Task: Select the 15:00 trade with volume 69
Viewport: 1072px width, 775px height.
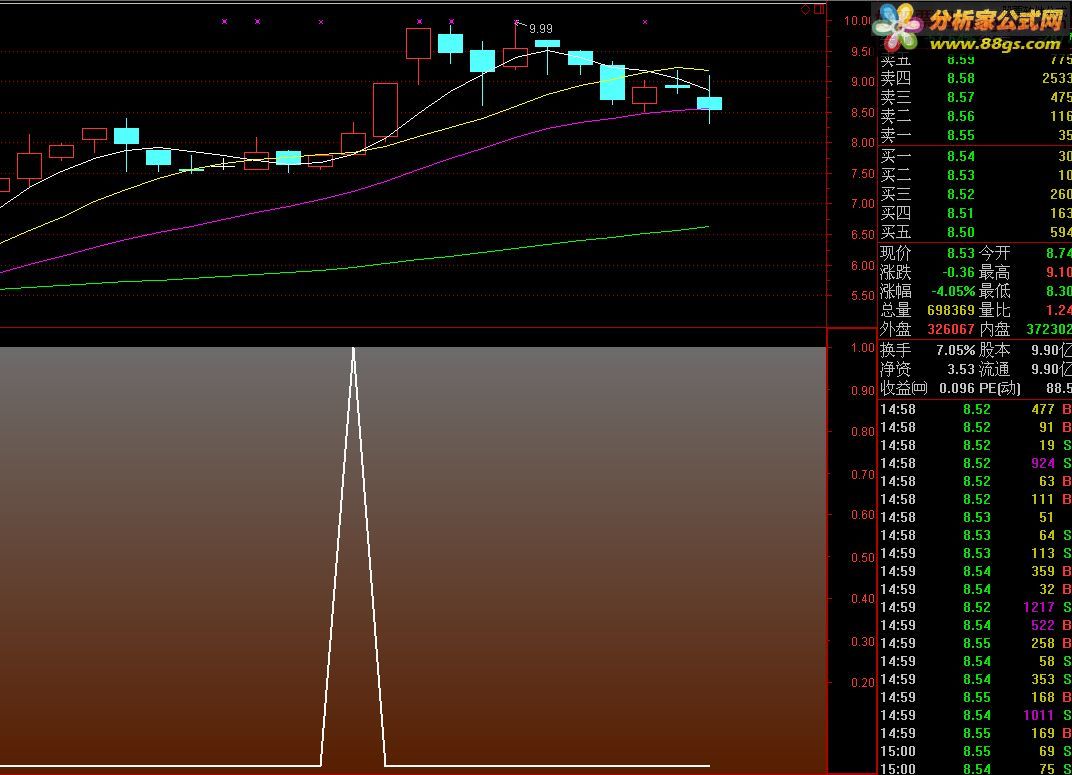Action: tap(975, 752)
